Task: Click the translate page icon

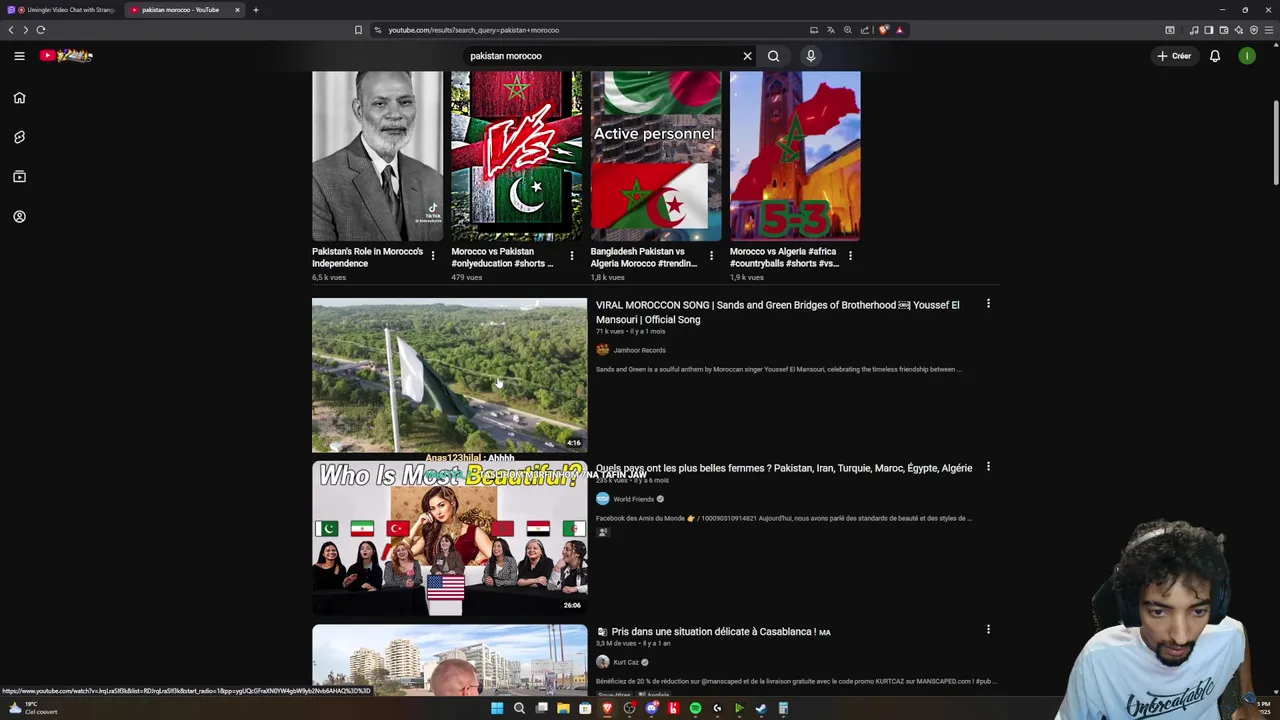Action: point(830,30)
